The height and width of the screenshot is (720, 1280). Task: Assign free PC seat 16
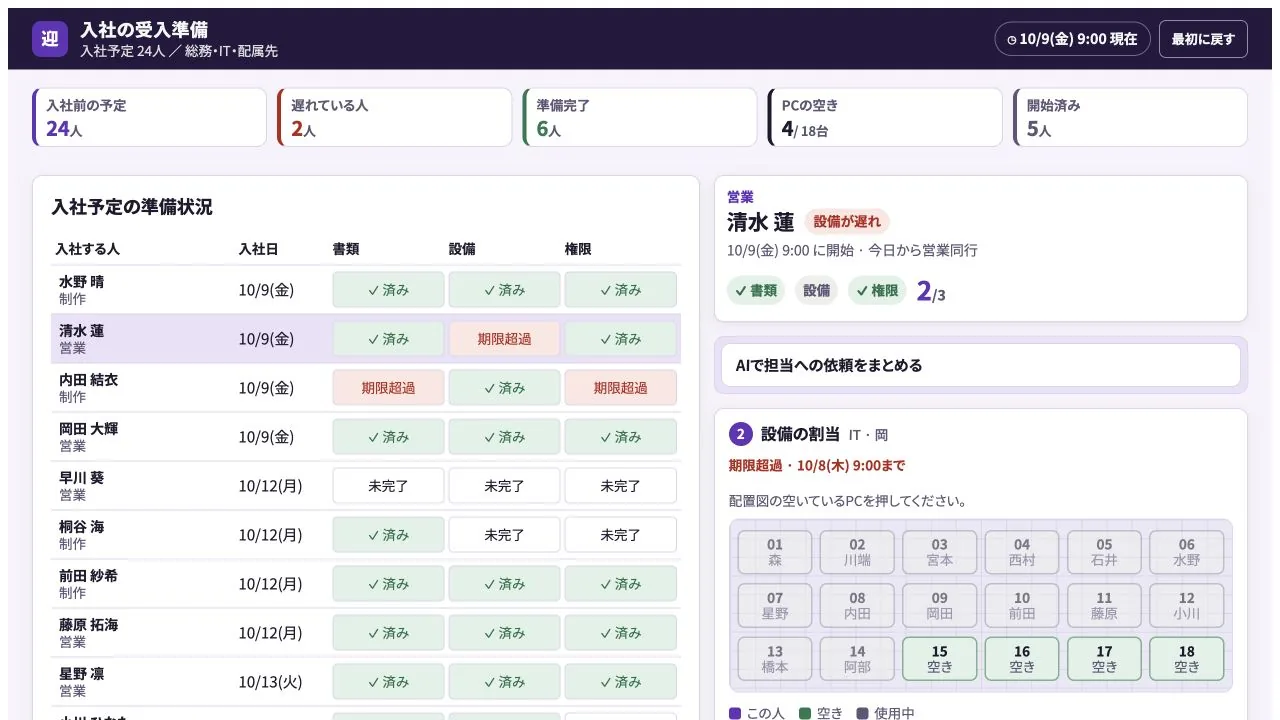1022,659
